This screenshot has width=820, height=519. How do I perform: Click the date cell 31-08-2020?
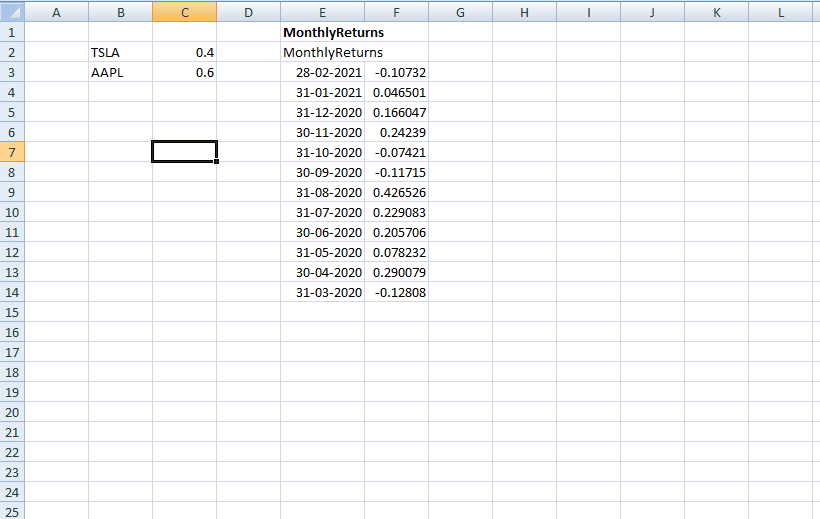coord(323,193)
